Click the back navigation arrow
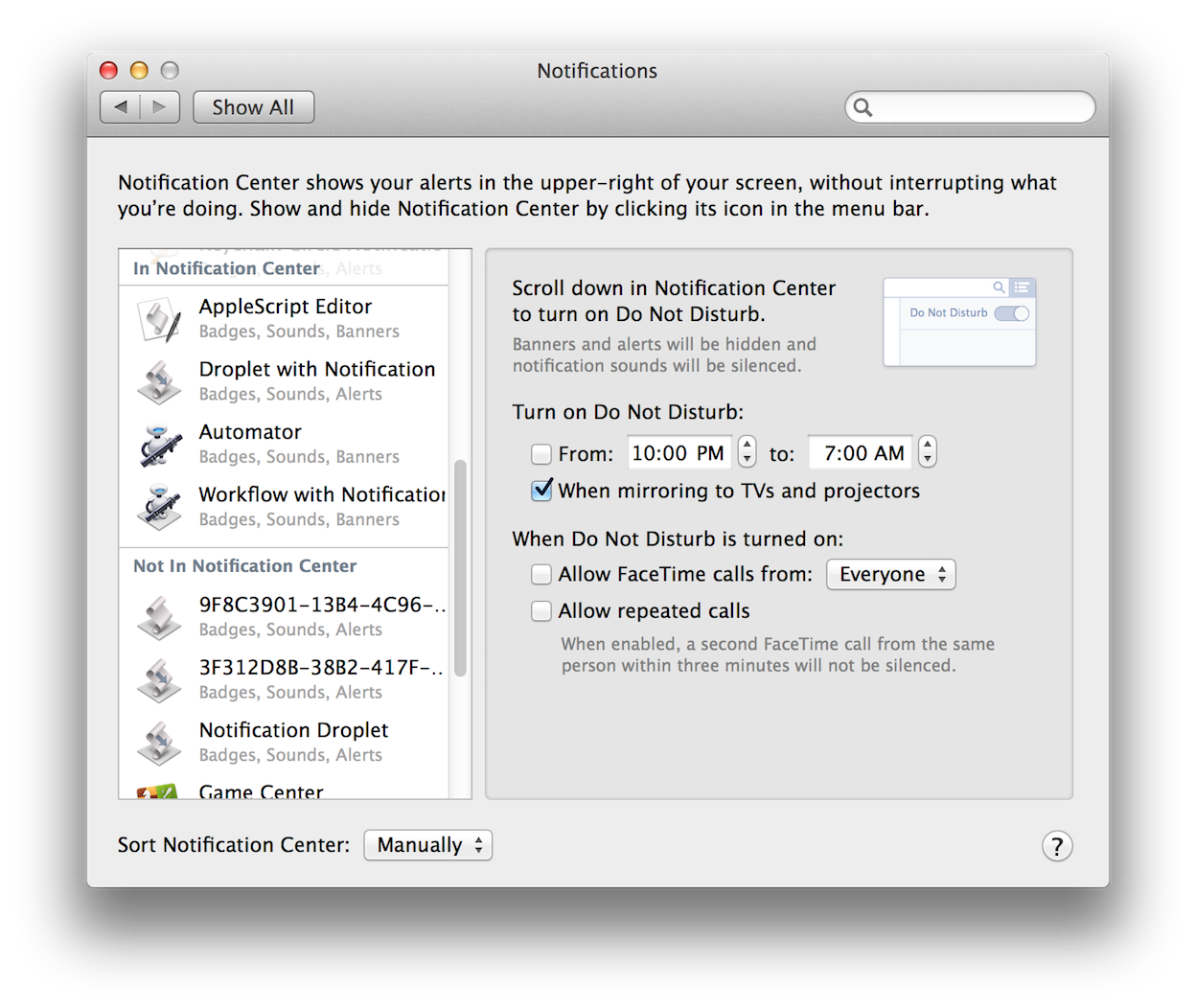This screenshot has width=1196, height=1008. point(121,107)
